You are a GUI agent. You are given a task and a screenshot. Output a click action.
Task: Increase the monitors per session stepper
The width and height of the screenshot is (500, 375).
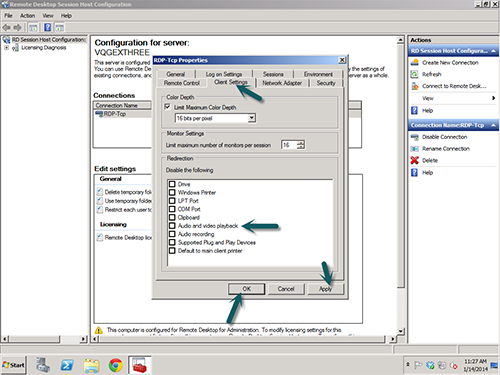point(301,142)
